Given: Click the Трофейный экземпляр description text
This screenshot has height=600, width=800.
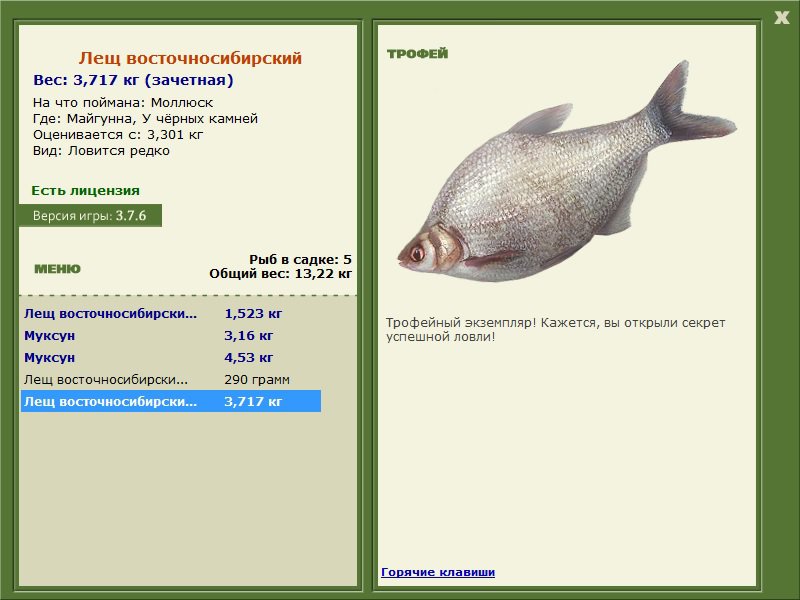Looking at the screenshot, I should point(555,330).
